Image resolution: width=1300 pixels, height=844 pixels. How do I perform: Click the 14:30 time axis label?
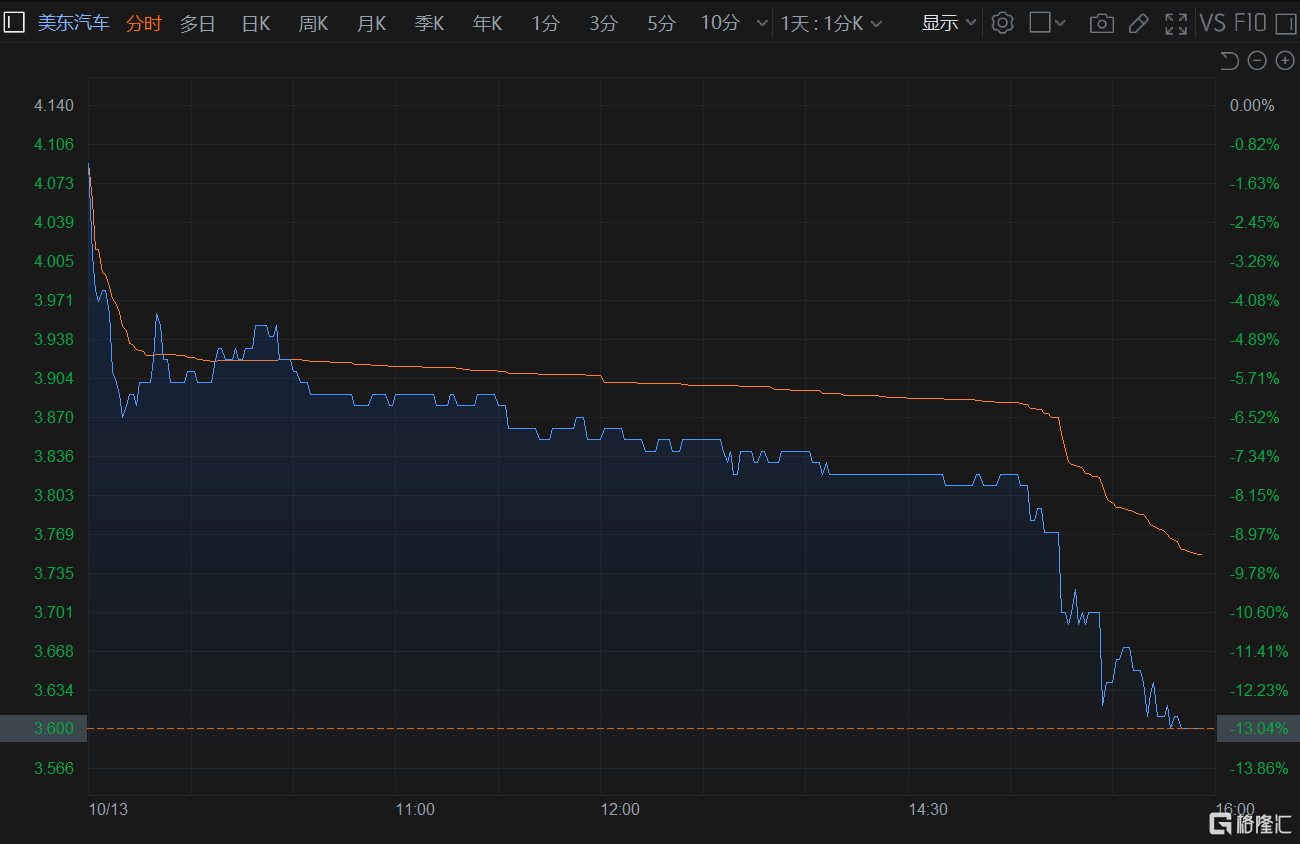click(928, 809)
